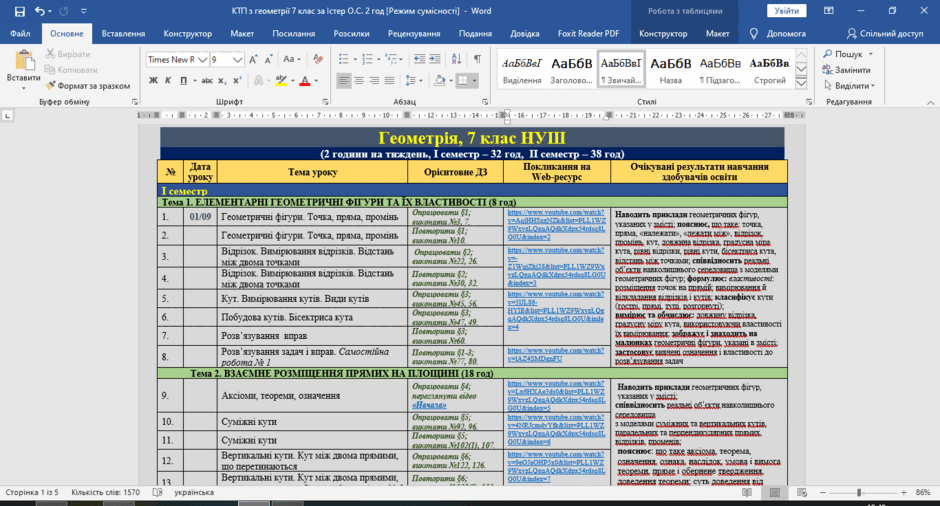Apply the Строгий style
Image resolution: width=940 pixels, height=506 pixels.
769,69
